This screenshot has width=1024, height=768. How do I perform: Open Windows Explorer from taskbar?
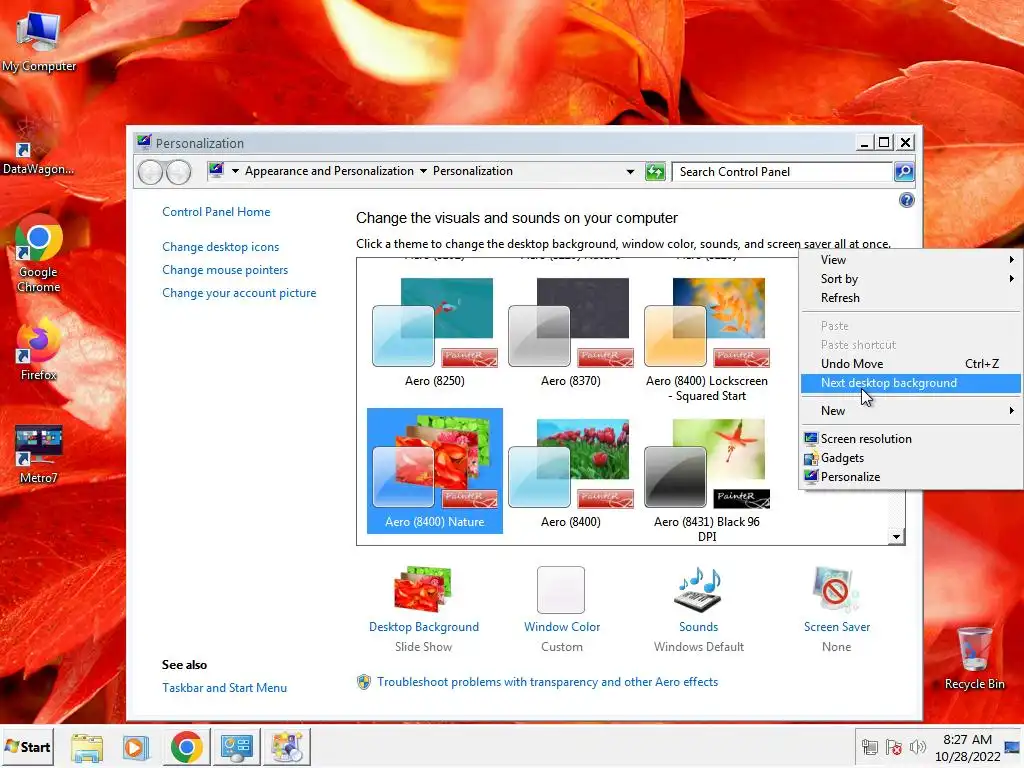[87, 747]
